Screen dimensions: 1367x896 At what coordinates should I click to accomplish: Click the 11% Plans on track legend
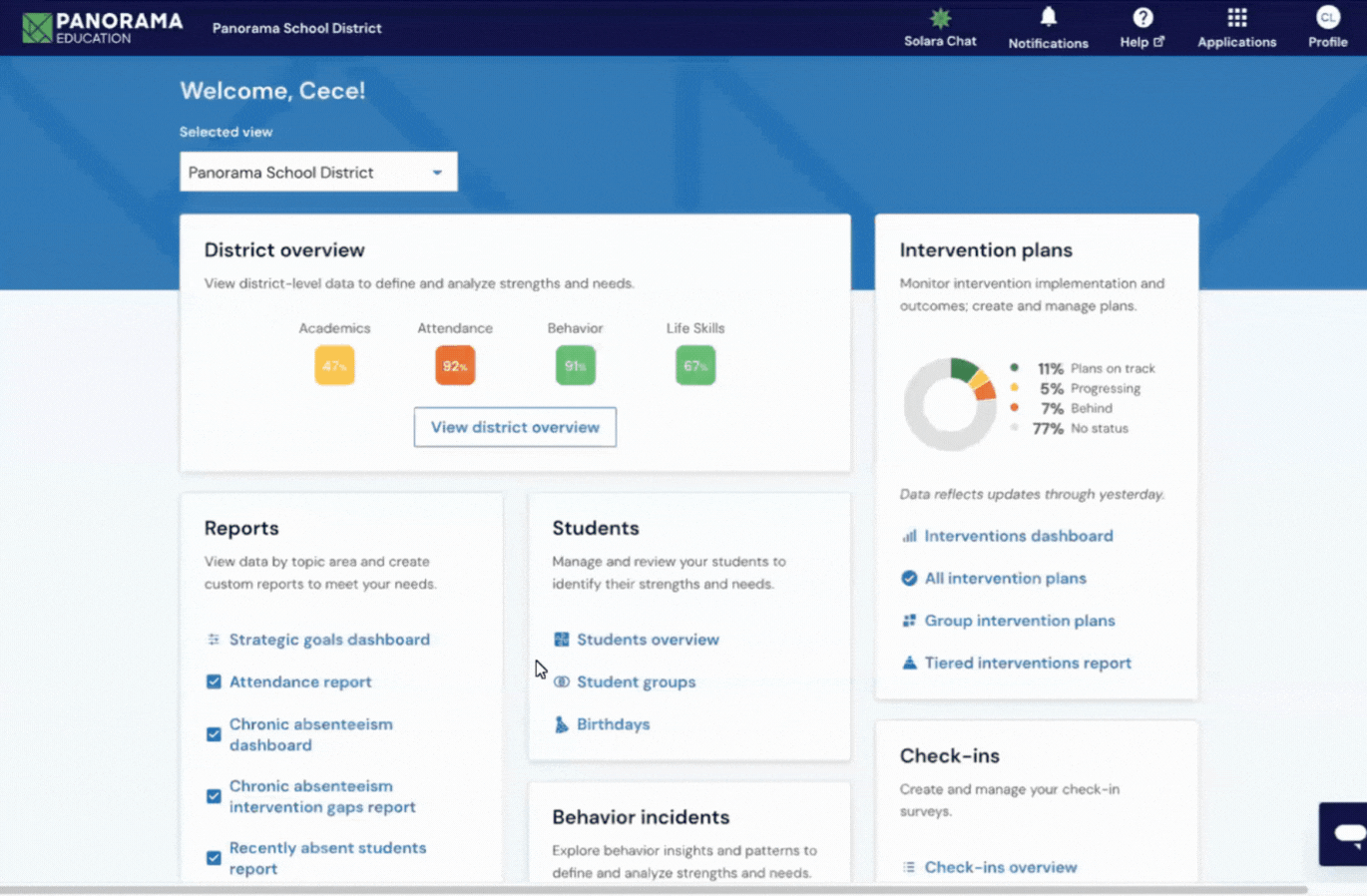[x=1083, y=368]
